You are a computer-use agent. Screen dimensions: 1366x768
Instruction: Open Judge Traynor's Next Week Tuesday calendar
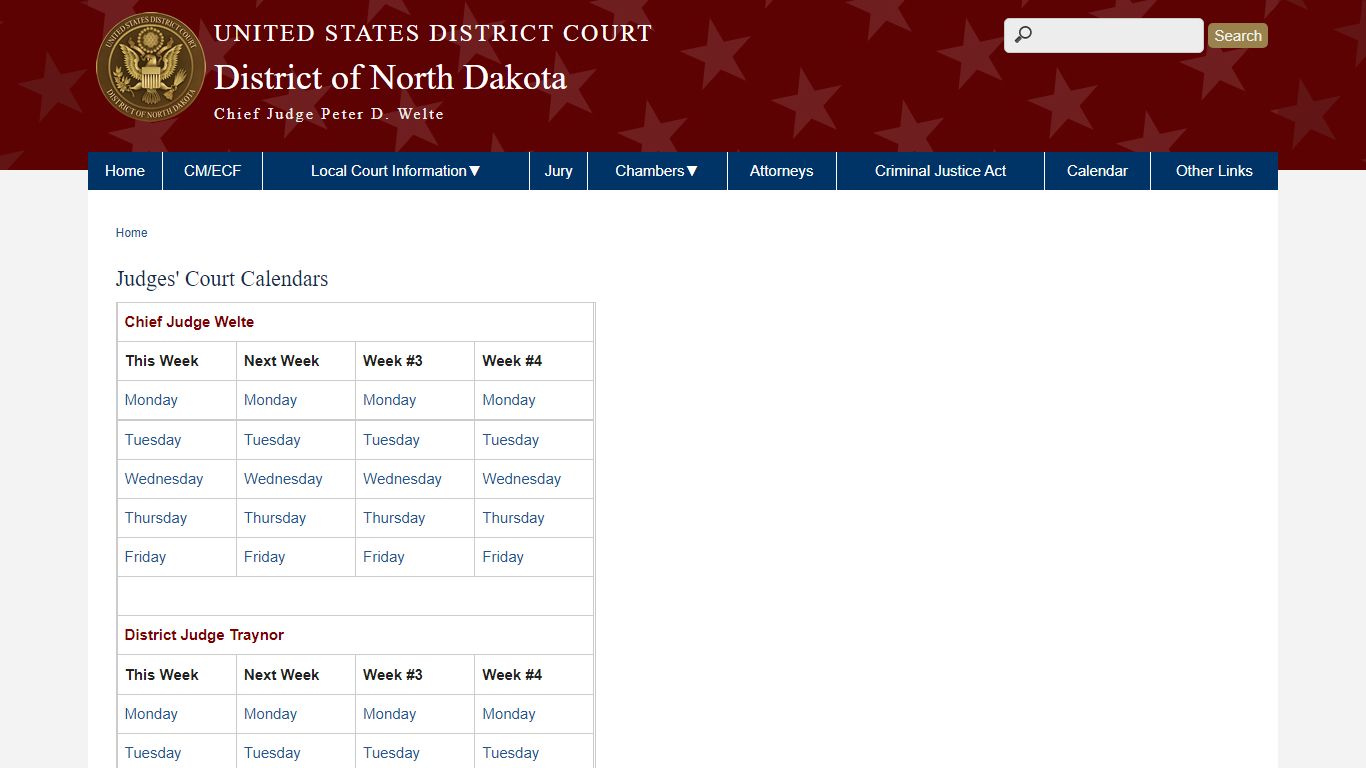272,753
